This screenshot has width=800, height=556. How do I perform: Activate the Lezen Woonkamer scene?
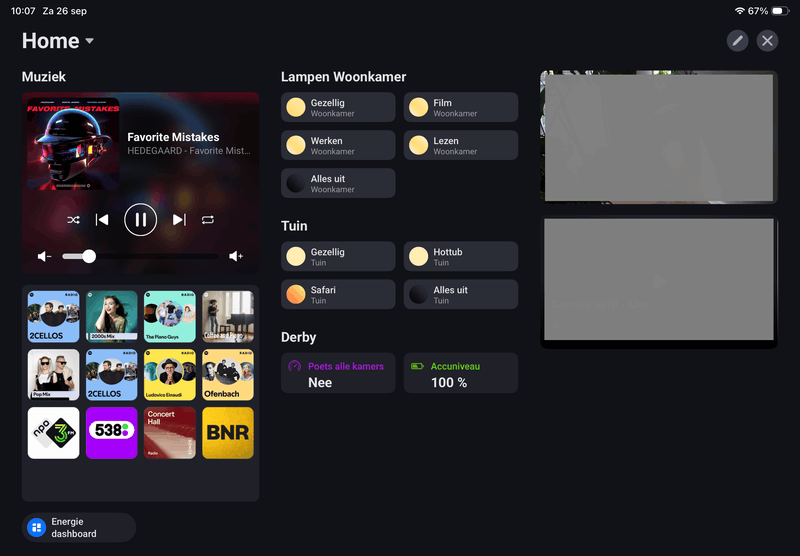pyautogui.click(x=461, y=145)
